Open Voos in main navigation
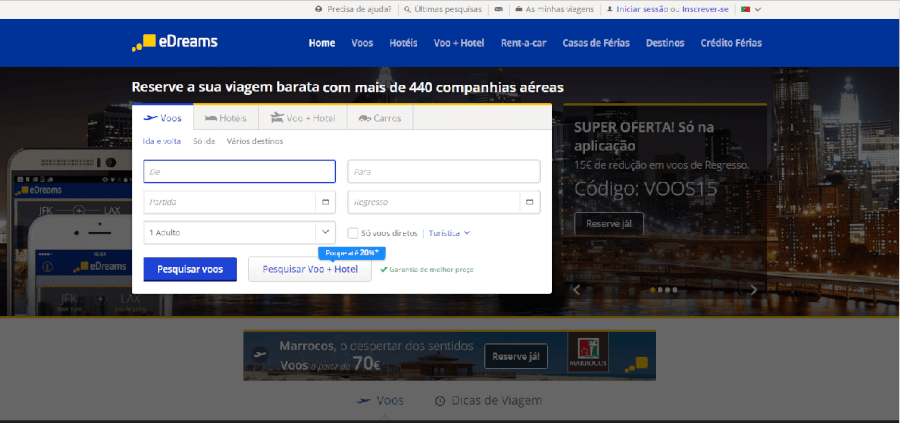The width and height of the screenshot is (900, 423). tap(362, 43)
